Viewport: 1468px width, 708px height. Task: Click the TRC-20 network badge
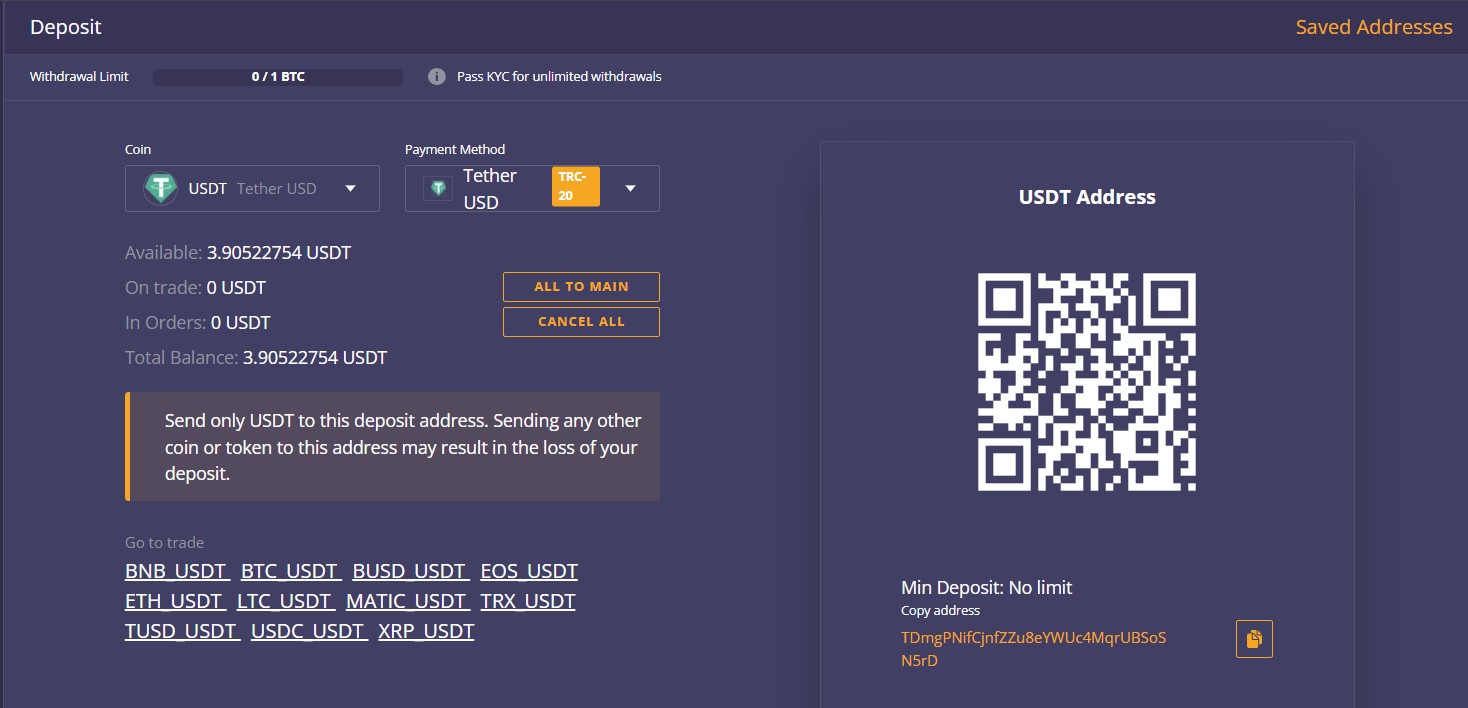click(x=576, y=186)
